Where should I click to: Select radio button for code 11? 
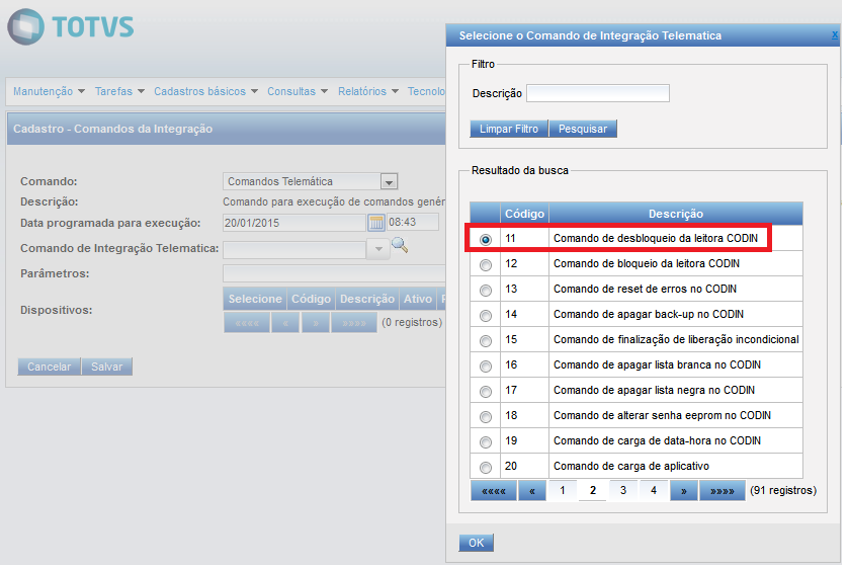pyautogui.click(x=485, y=239)
